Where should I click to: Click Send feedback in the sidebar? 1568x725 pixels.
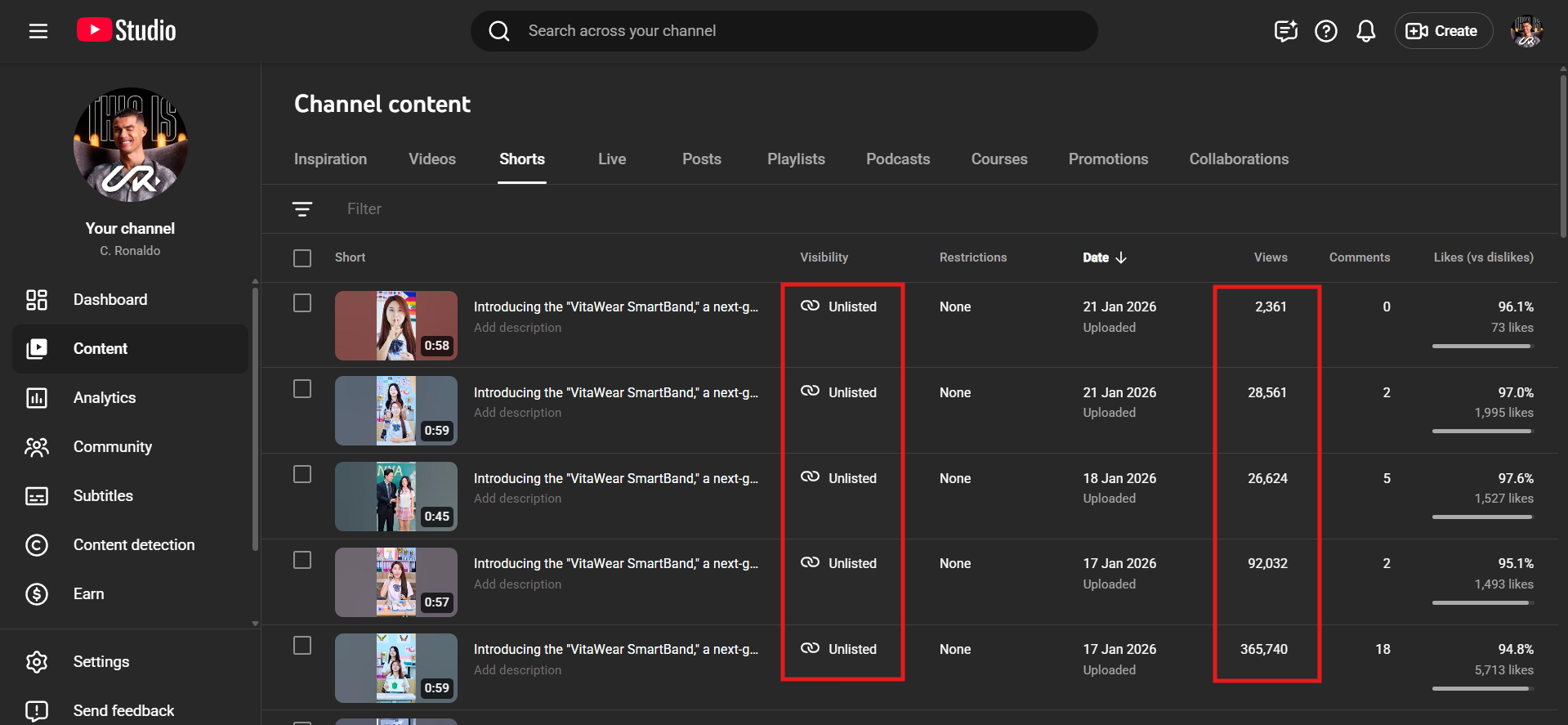pos(123,711)
